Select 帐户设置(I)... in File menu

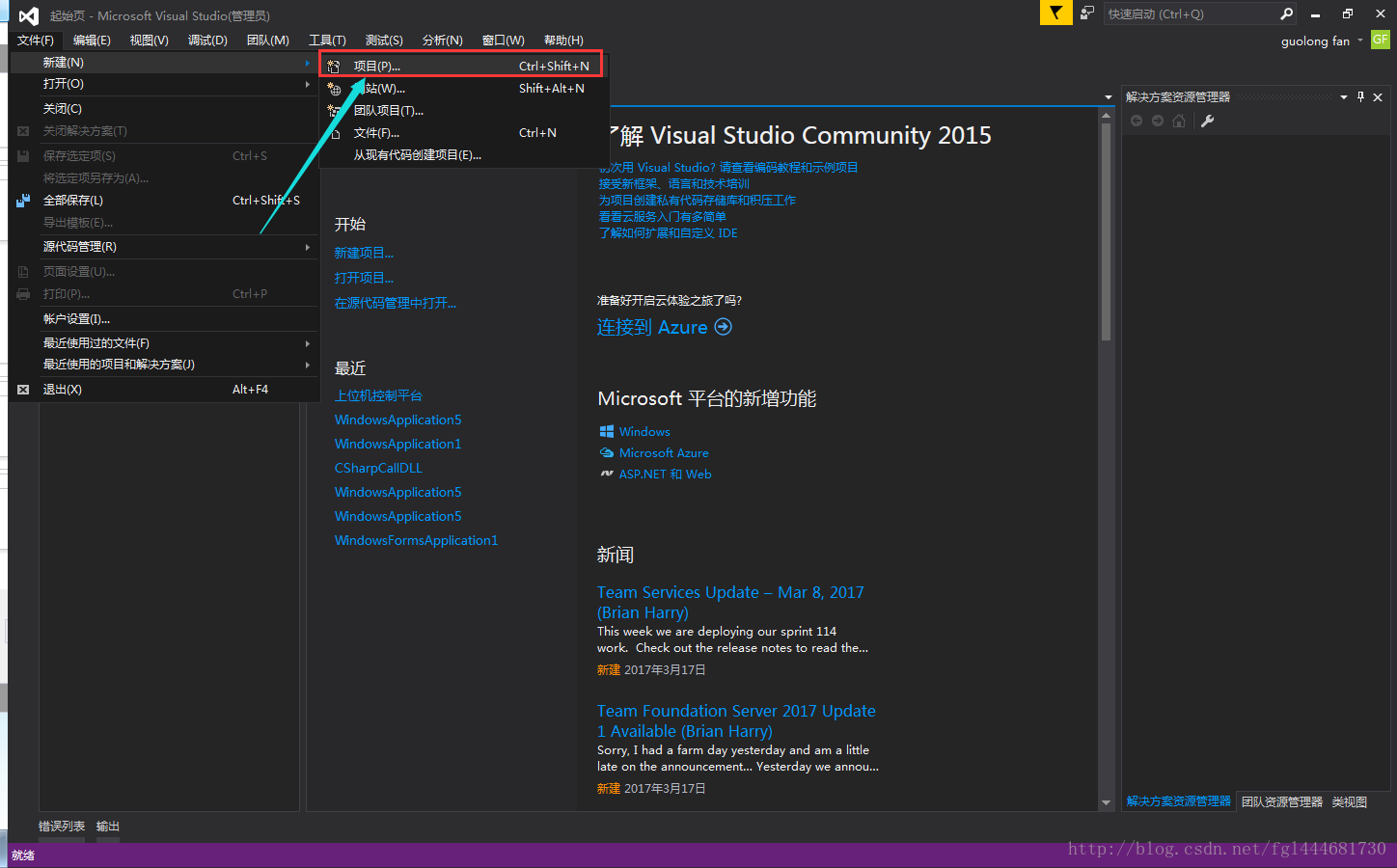click(x=164, y=319)
